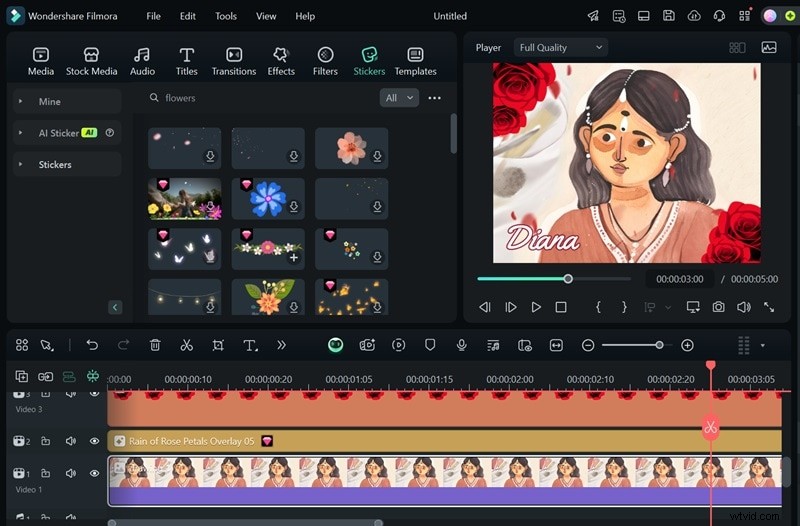Click the snapshot camera icon

(x=718, y=307)
